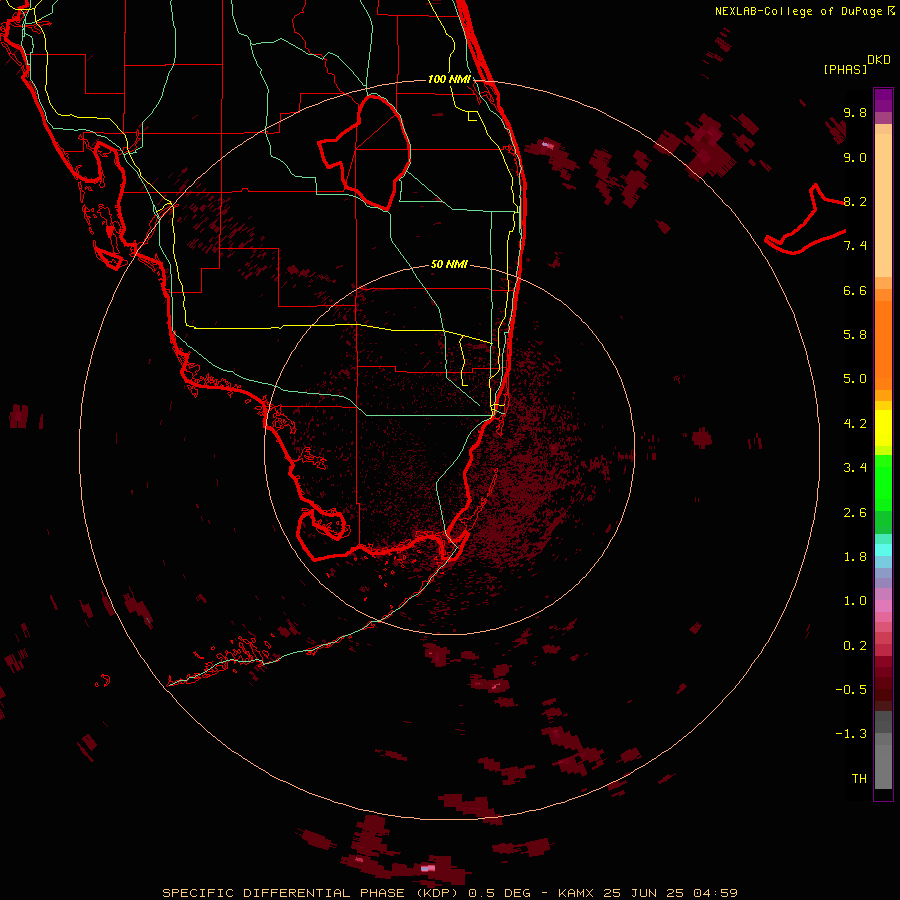Select the 5.0 scale label

pyautogui.click(x=855, y=379)
